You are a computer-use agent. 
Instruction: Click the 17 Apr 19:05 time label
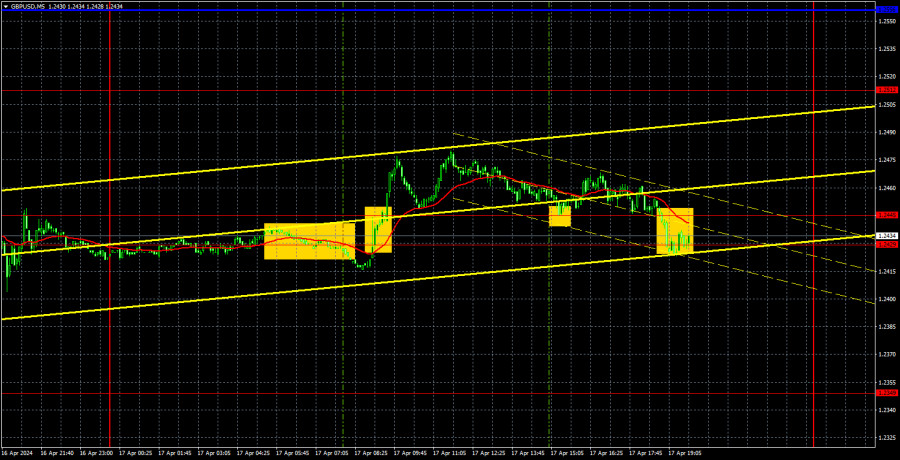point(683,453)
